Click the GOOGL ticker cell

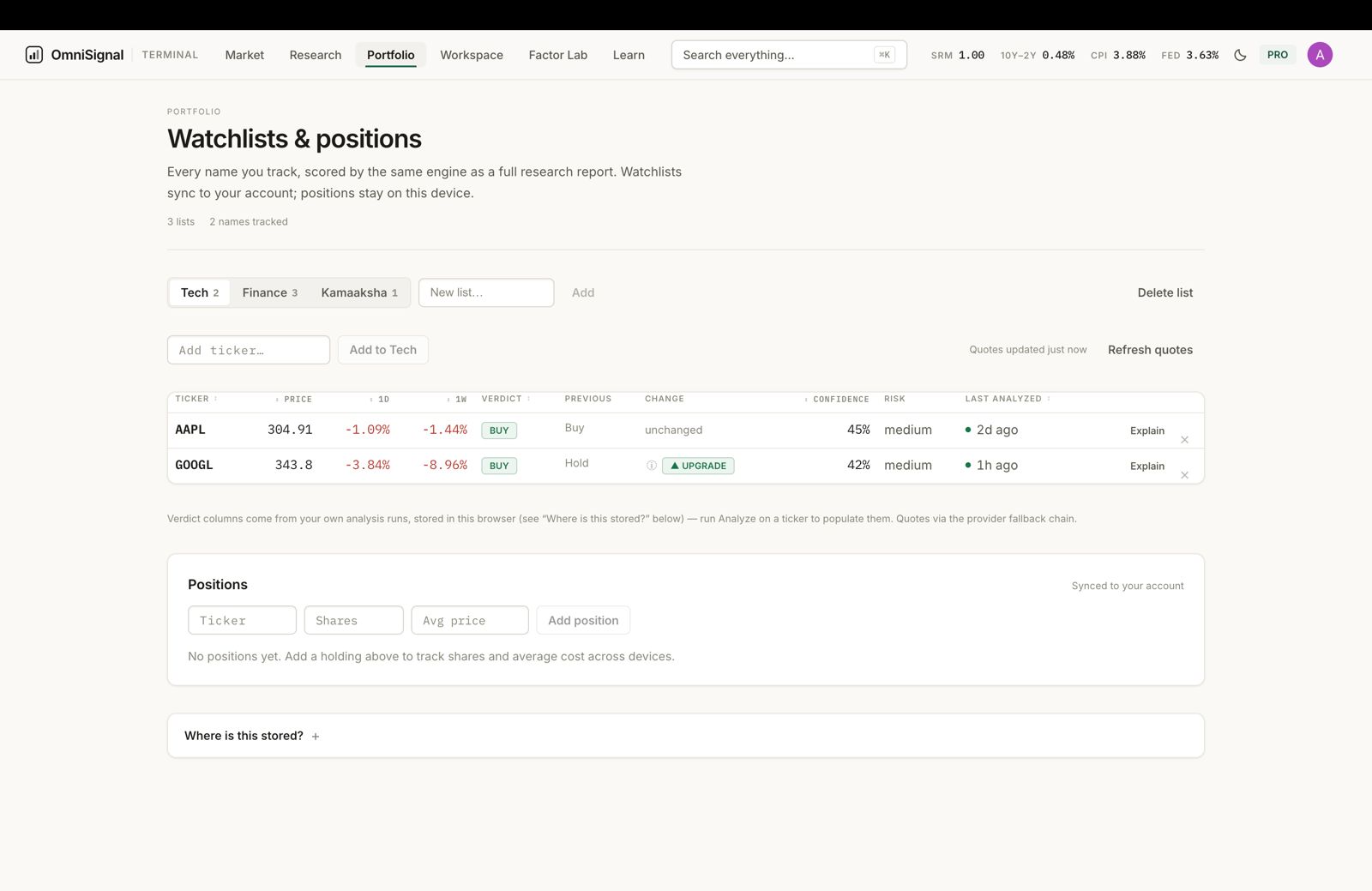pos(194,465)
